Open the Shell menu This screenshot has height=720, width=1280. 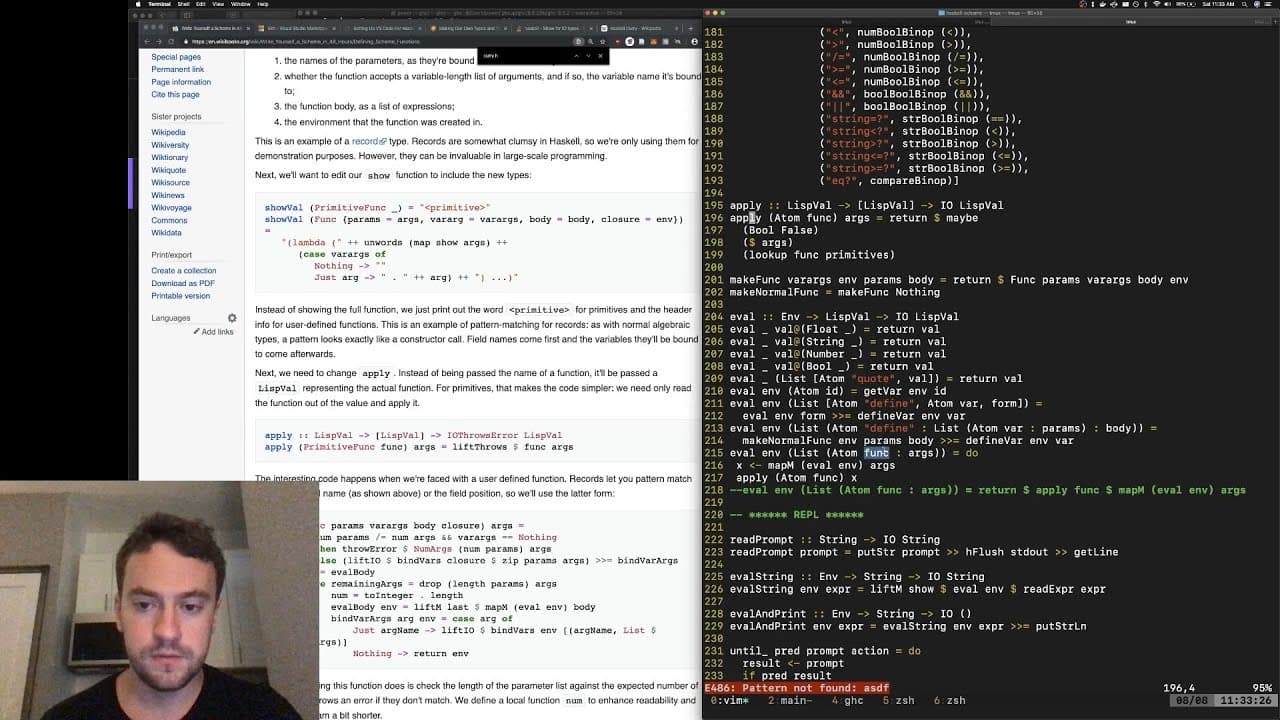(184, 4)
